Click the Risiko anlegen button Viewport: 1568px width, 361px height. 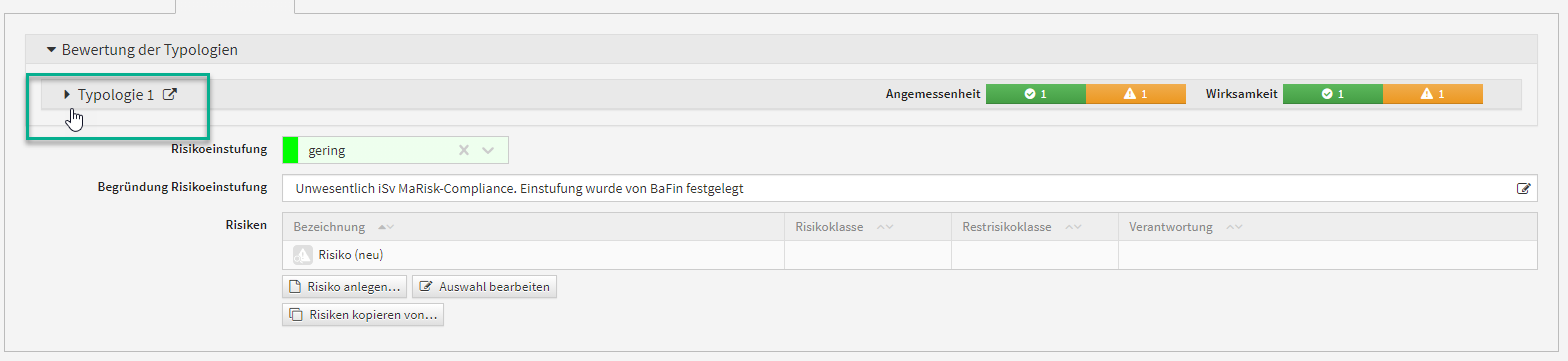345,287
